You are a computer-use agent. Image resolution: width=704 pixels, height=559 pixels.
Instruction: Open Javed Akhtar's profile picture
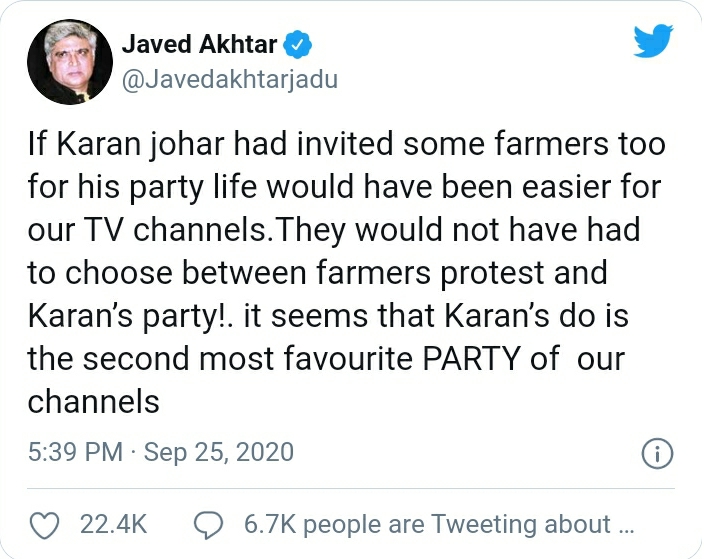pos(70,62)
